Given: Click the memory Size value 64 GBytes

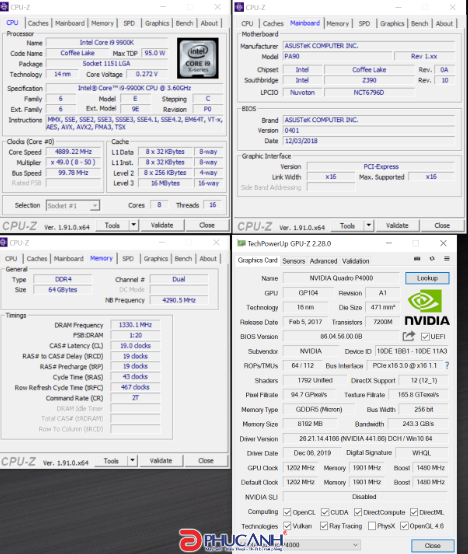Looking at the screenshot, I should (x=63, y=290).
